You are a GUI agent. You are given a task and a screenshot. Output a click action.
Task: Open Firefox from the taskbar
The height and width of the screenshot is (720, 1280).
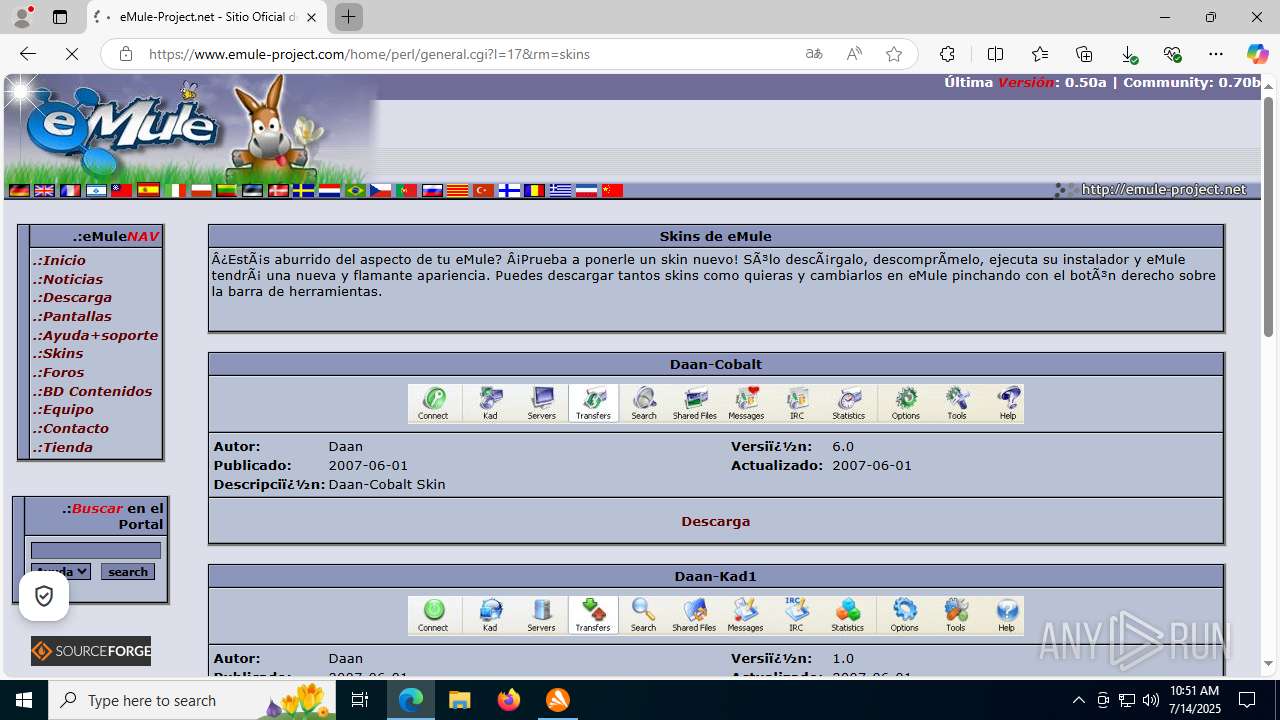click(x=509, y=700)
